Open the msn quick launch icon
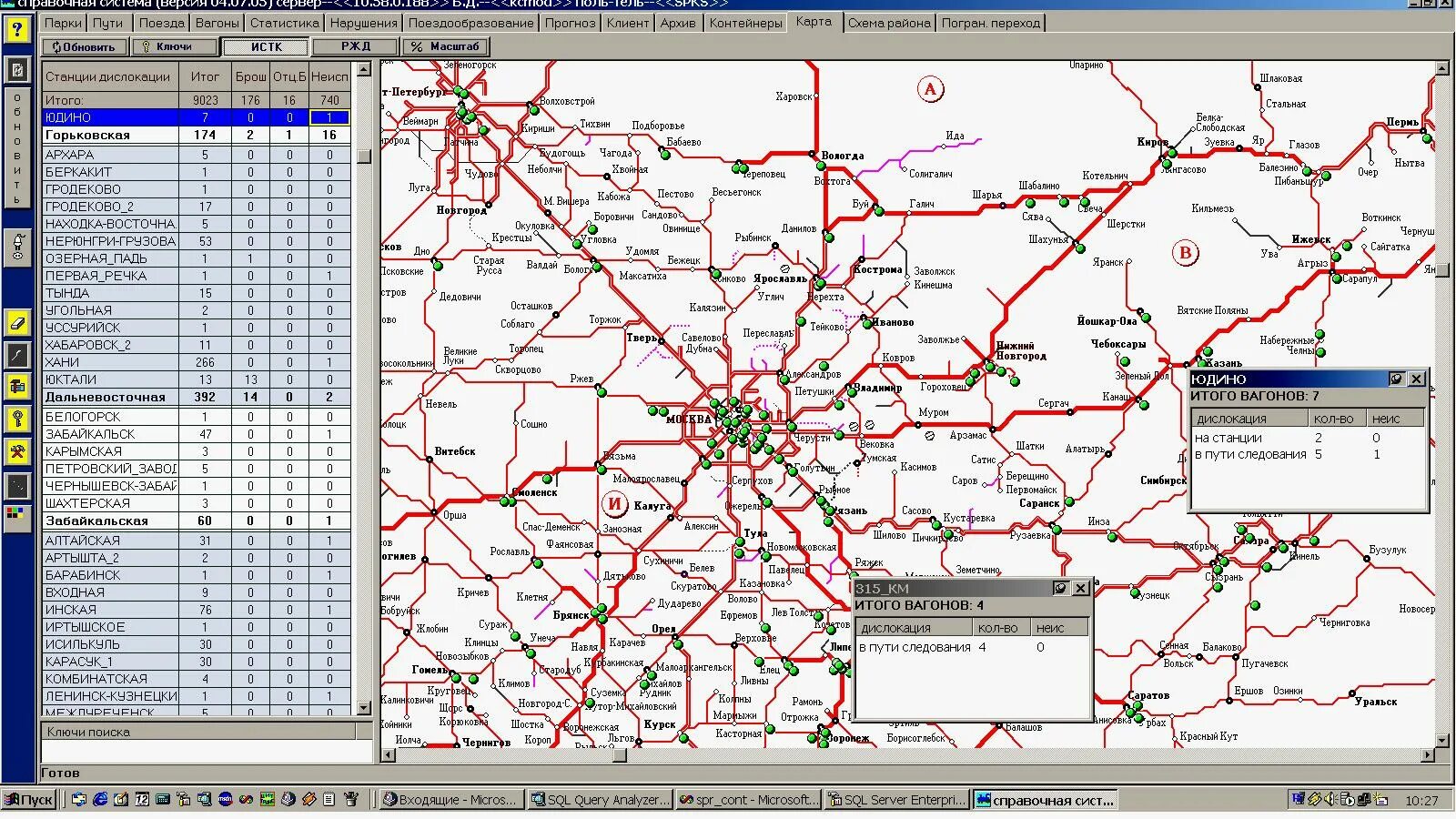 [x=225, y=799]
